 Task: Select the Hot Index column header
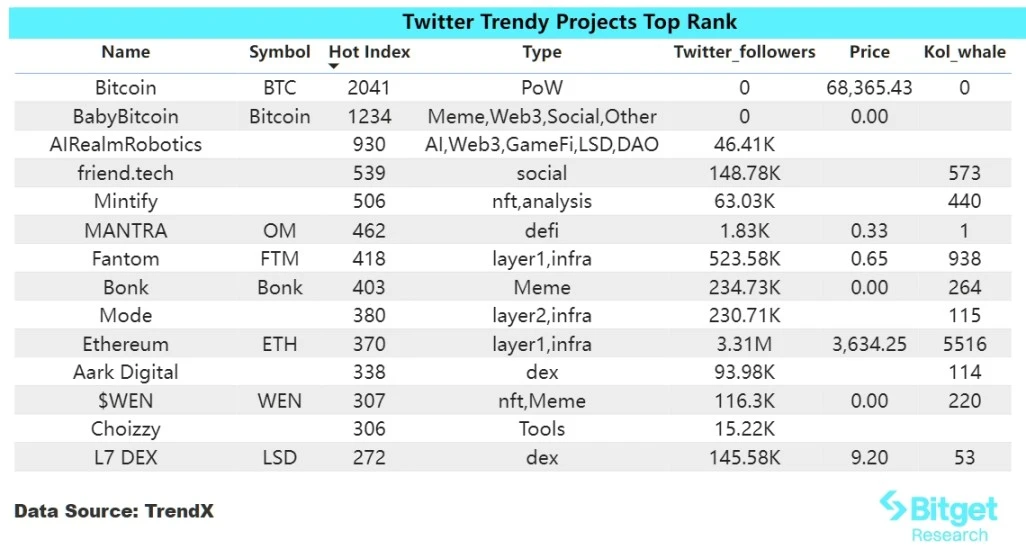pos(369,52)
